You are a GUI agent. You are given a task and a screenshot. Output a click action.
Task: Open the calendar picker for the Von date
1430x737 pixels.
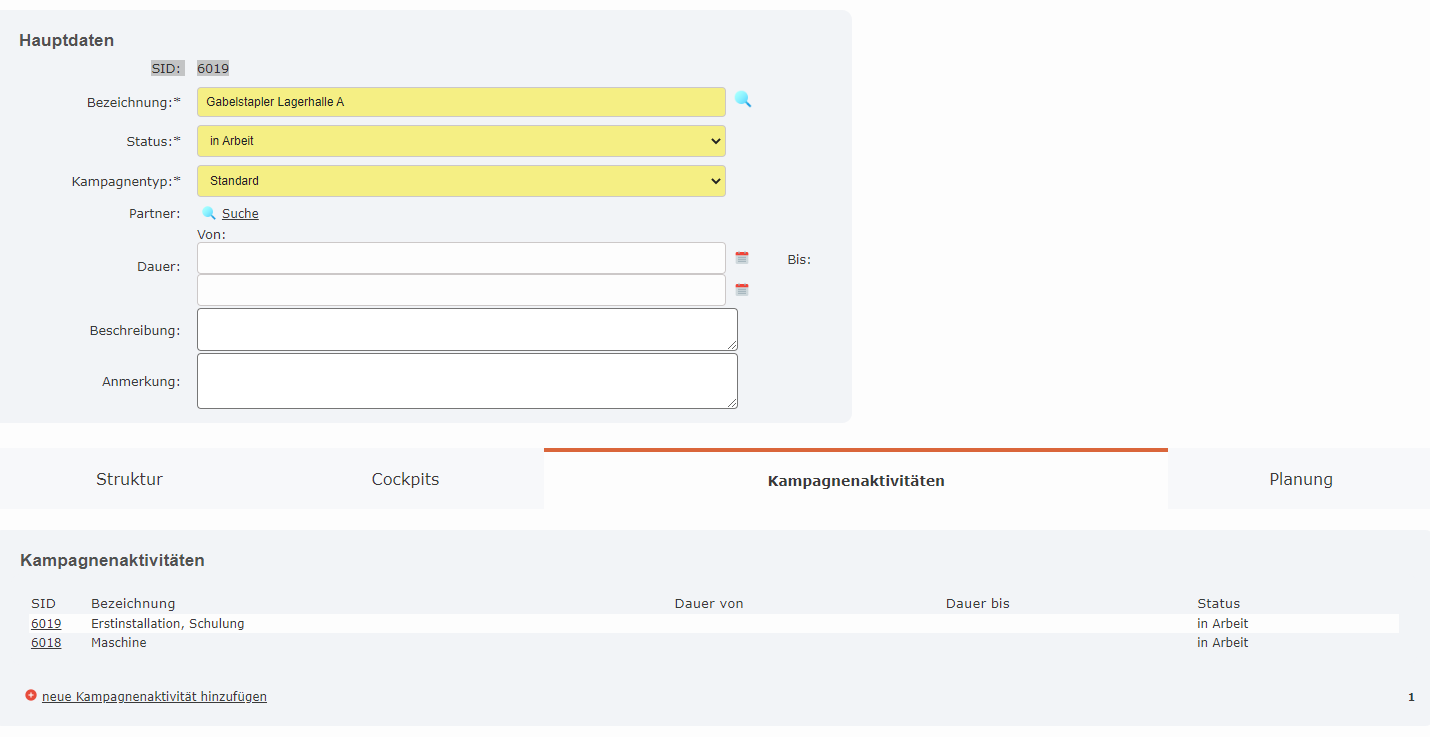[741, 257]
